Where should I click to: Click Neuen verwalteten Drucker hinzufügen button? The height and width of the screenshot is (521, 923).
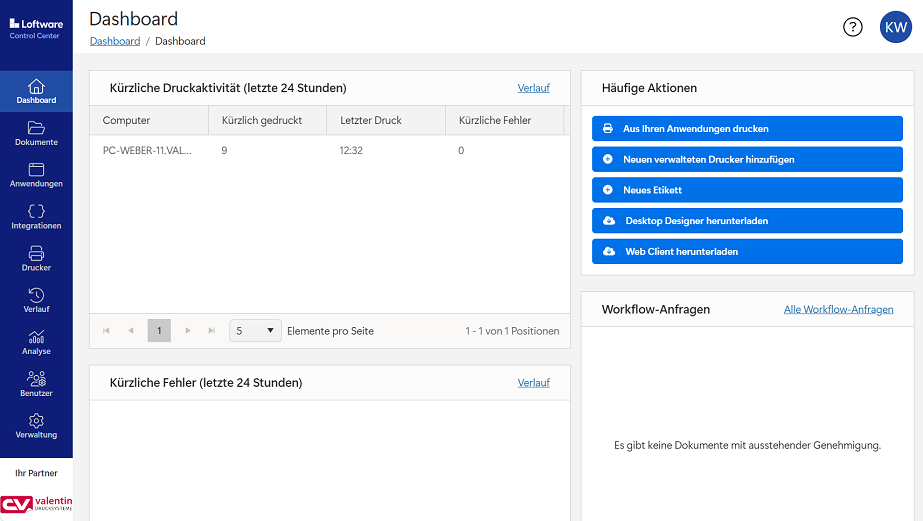coord(747,160)
